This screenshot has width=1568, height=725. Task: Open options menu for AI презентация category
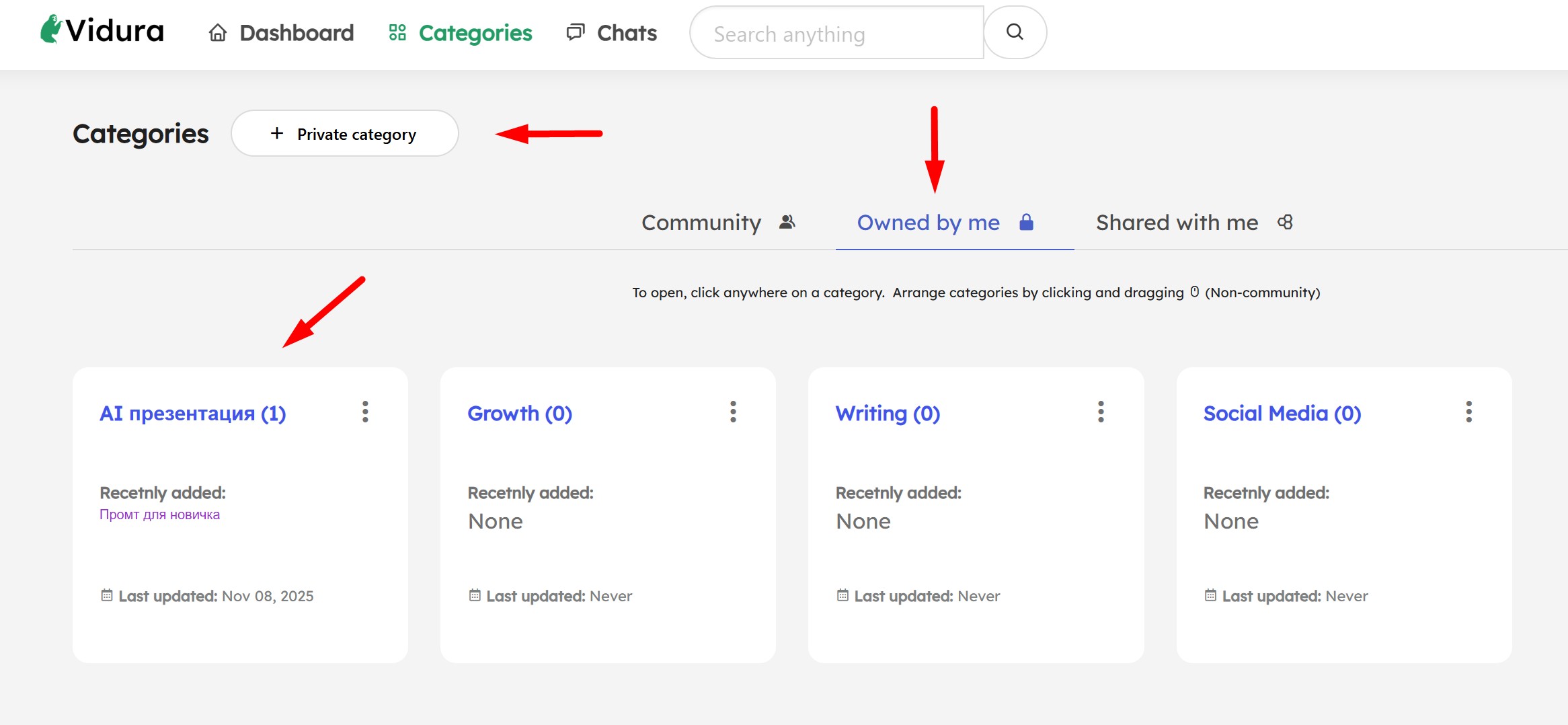click(365, 412)
